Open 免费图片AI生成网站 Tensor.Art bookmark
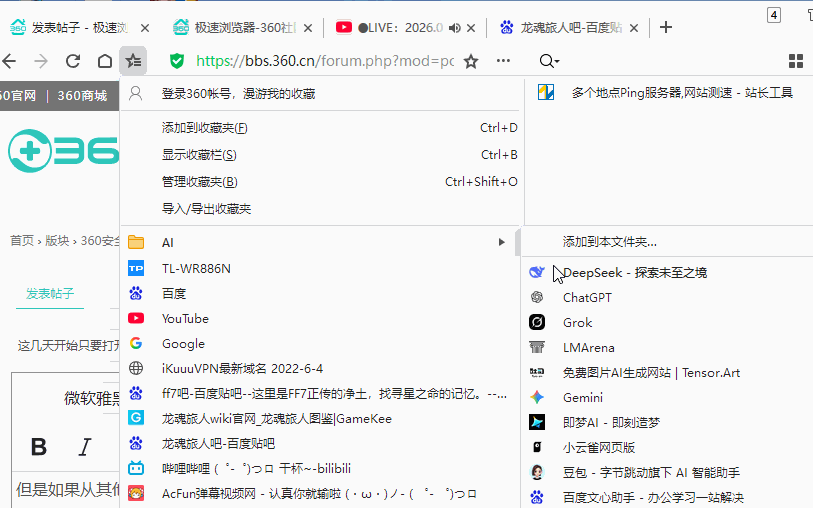This screenshot has width=813, height=508. coord(667,372)
